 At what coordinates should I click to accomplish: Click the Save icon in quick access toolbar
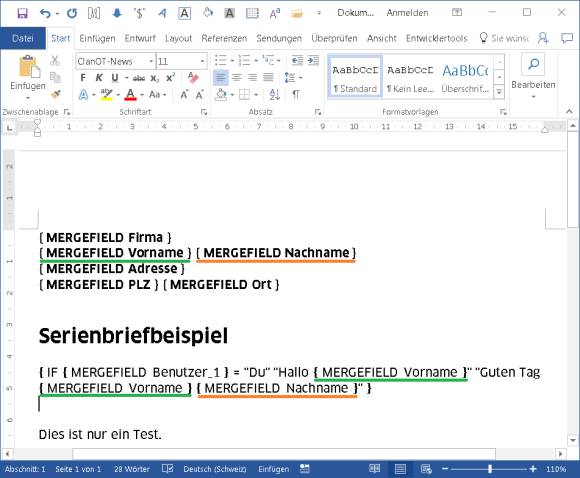pyautogui.click(x=23, y=13)
